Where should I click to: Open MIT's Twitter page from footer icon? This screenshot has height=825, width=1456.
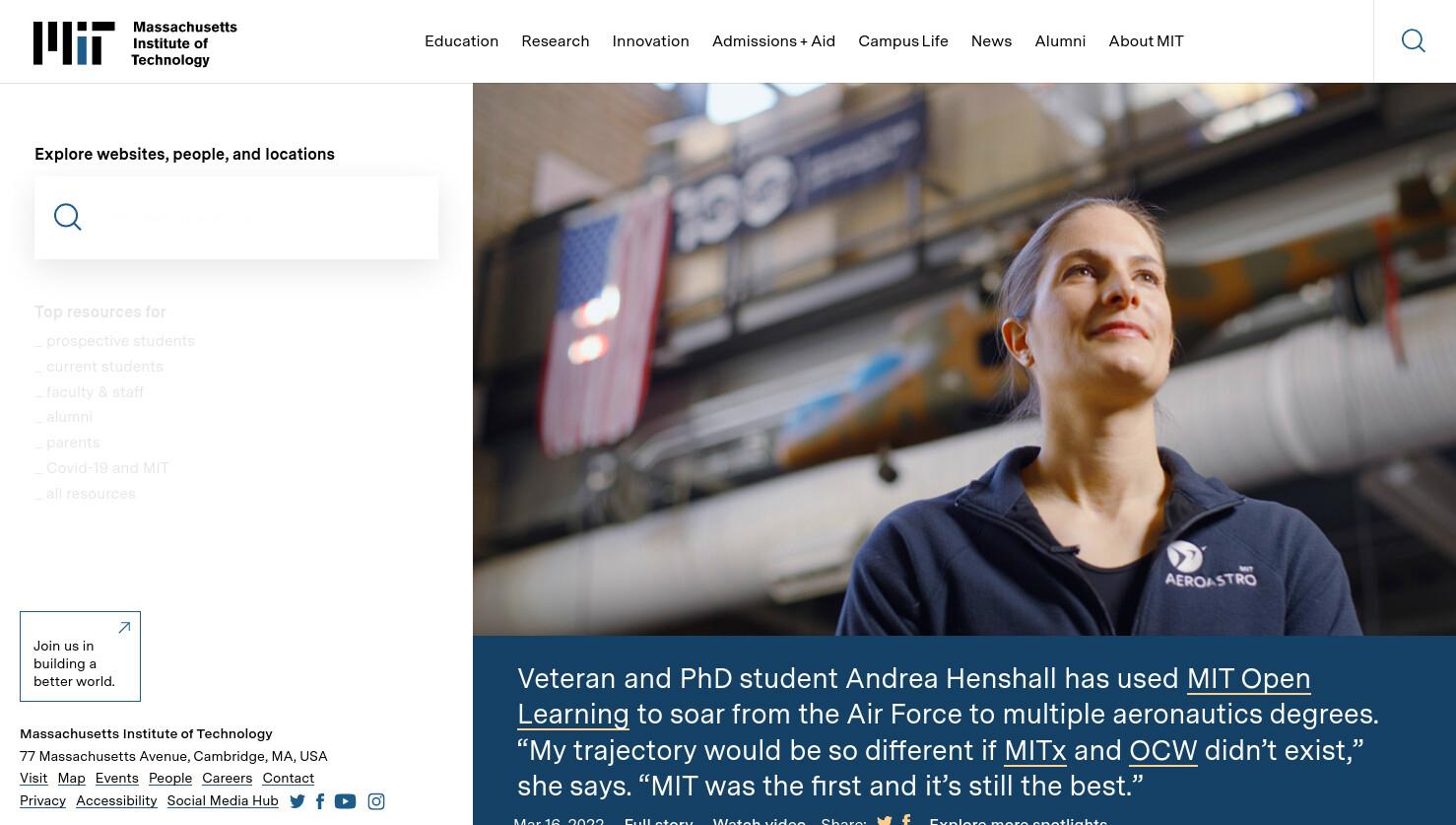(x=298, y=802)
